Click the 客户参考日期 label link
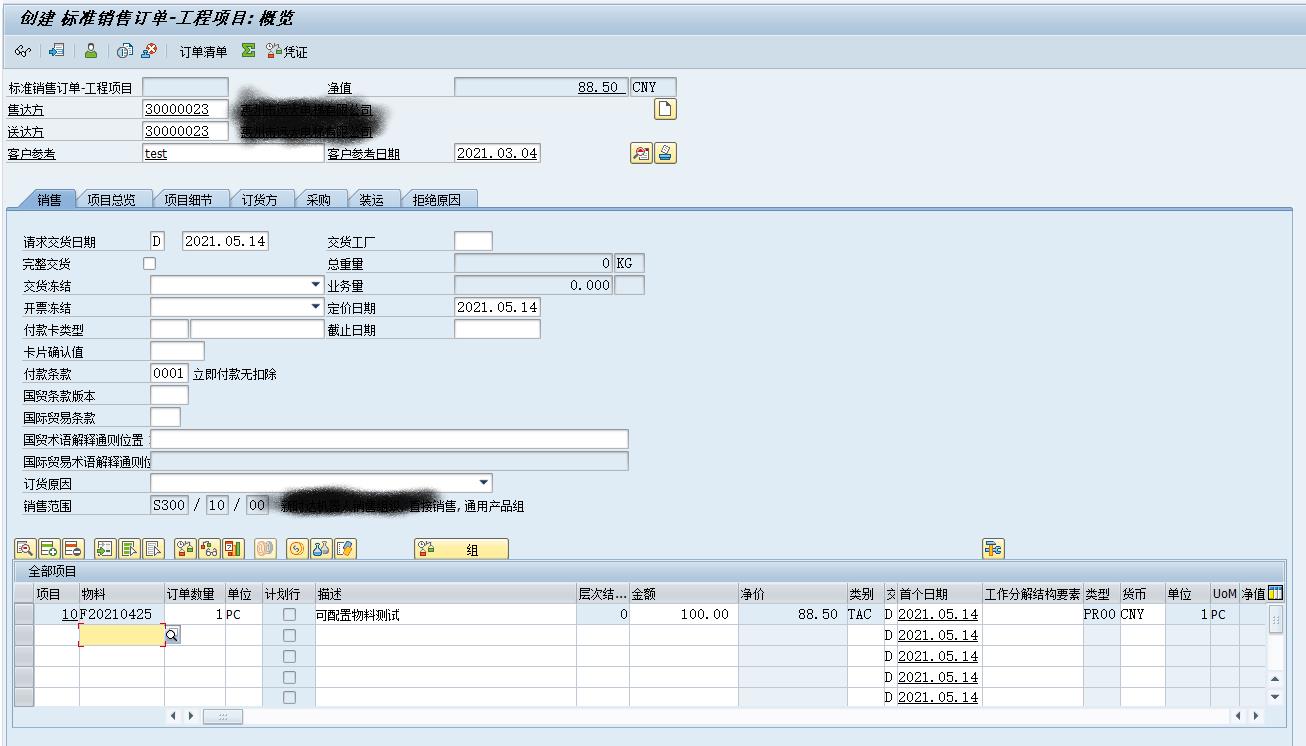 [364, 154]
